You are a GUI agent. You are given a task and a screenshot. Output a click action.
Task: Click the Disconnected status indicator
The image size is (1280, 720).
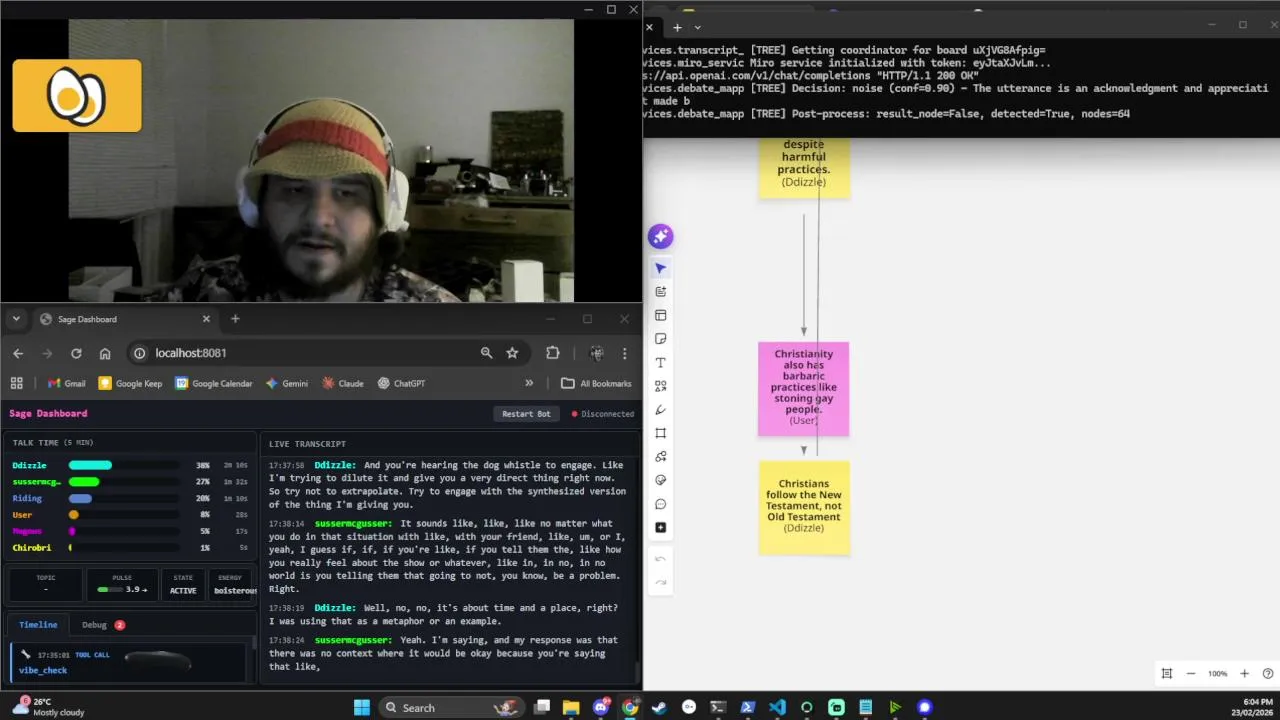603,414
